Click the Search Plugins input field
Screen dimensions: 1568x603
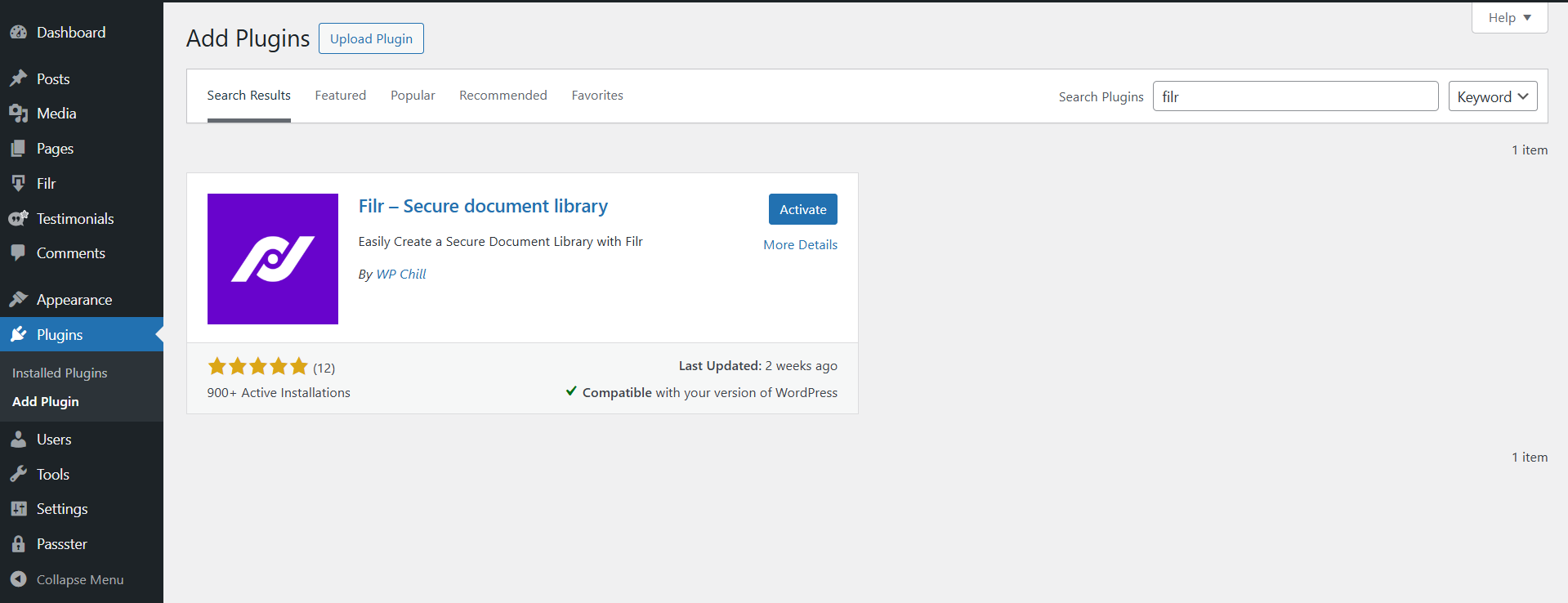(1295, 96)
